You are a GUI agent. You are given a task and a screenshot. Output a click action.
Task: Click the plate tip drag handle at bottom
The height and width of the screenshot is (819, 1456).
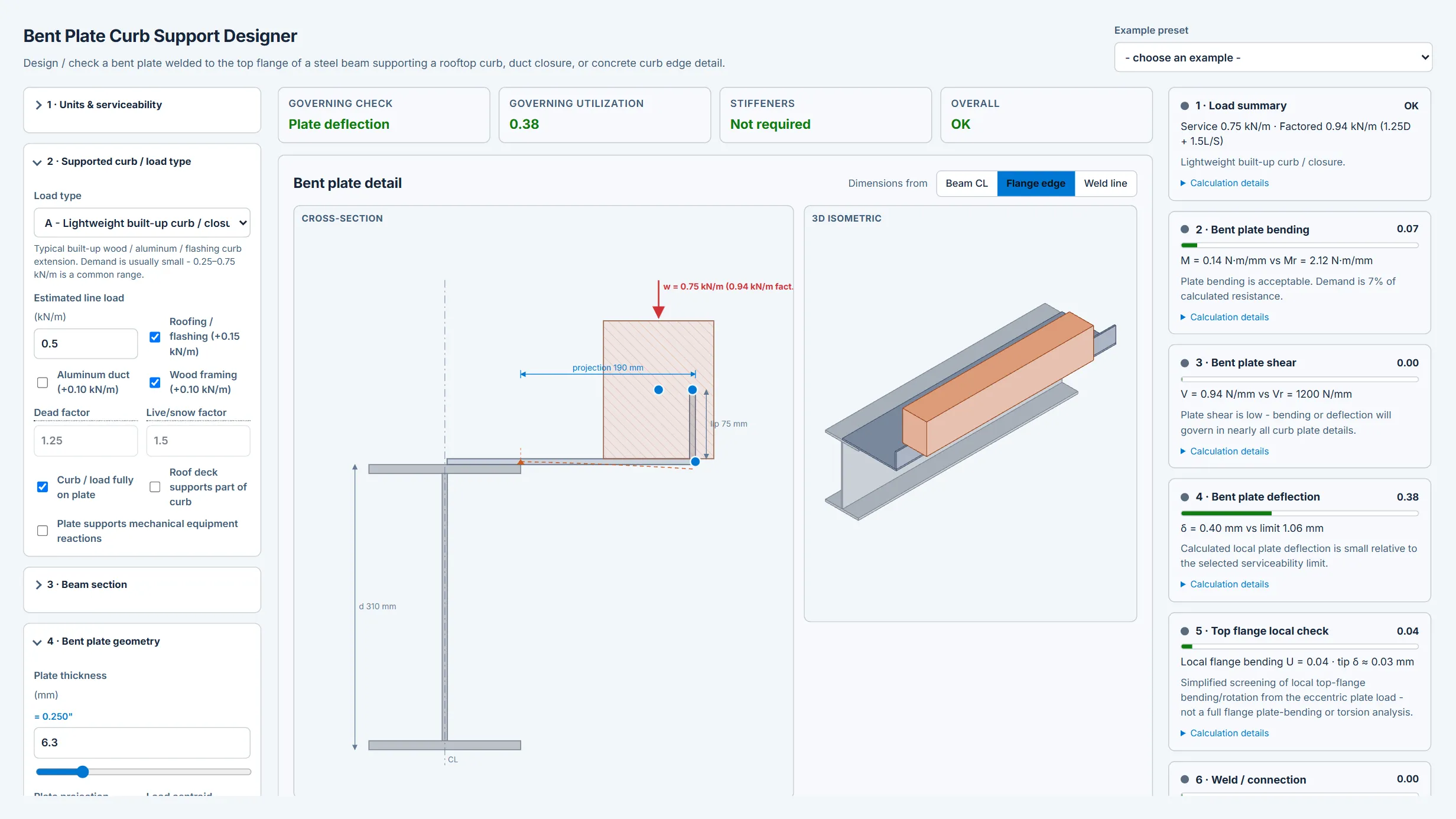click(x=695, y=461)
